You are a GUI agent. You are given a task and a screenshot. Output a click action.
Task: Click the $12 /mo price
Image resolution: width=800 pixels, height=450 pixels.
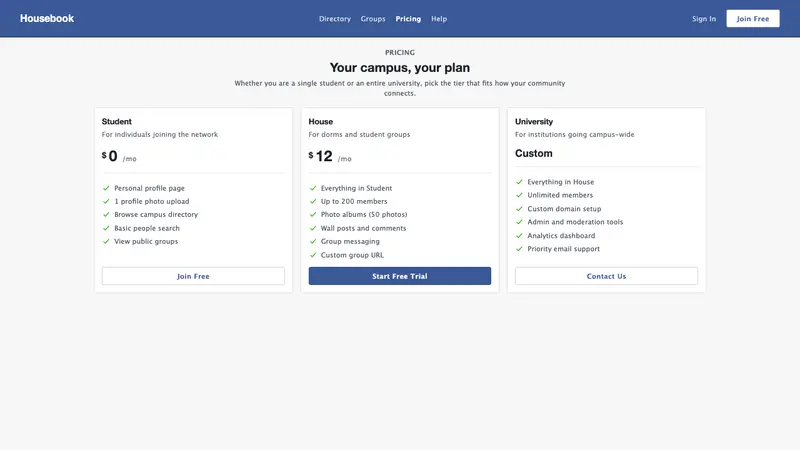(330, 156)
